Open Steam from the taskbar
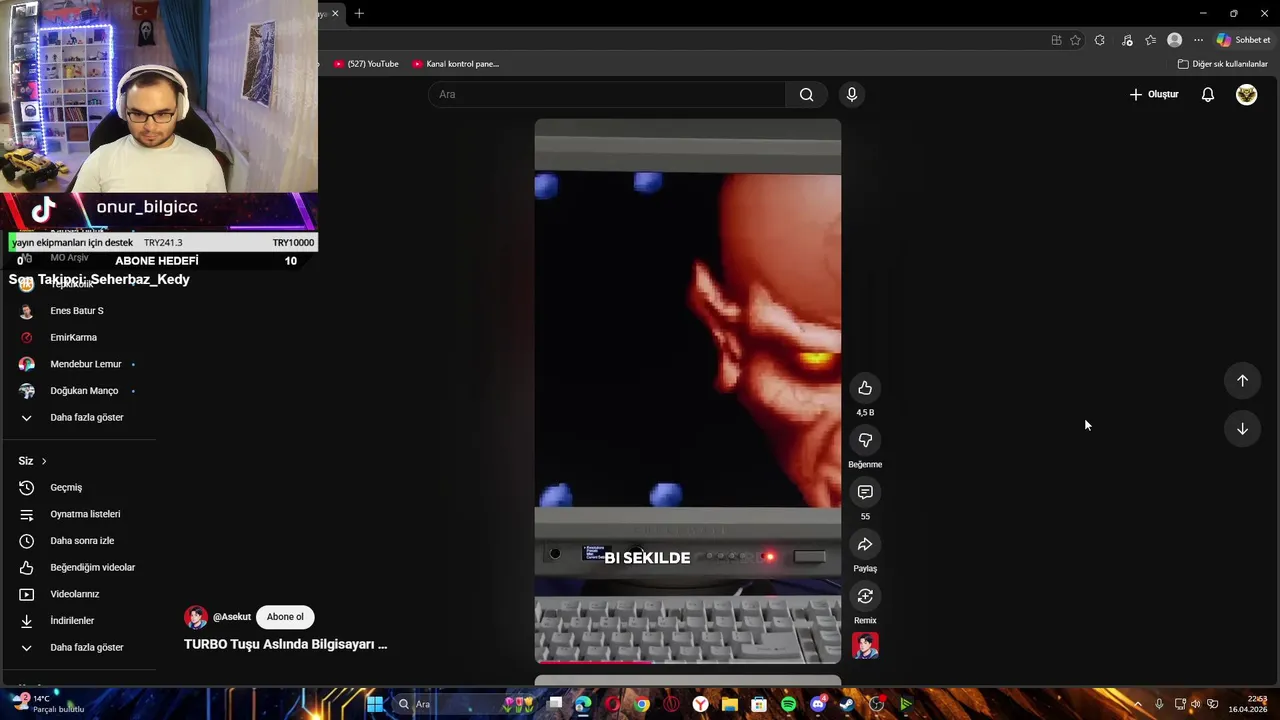The width and height of the screenshot is (1280, 720). point(847,704)
